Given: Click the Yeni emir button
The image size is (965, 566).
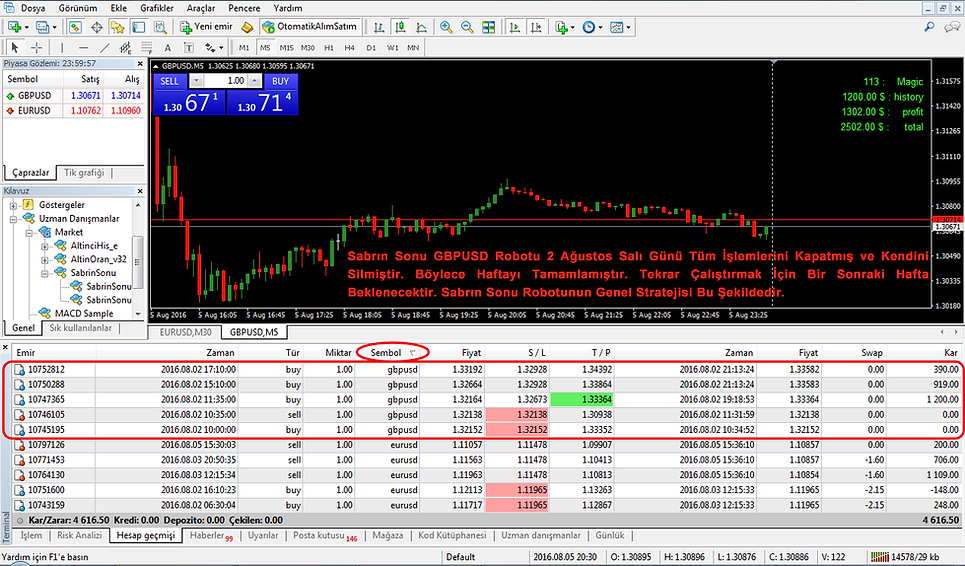Looking at the screenshot, I should 206,27.
